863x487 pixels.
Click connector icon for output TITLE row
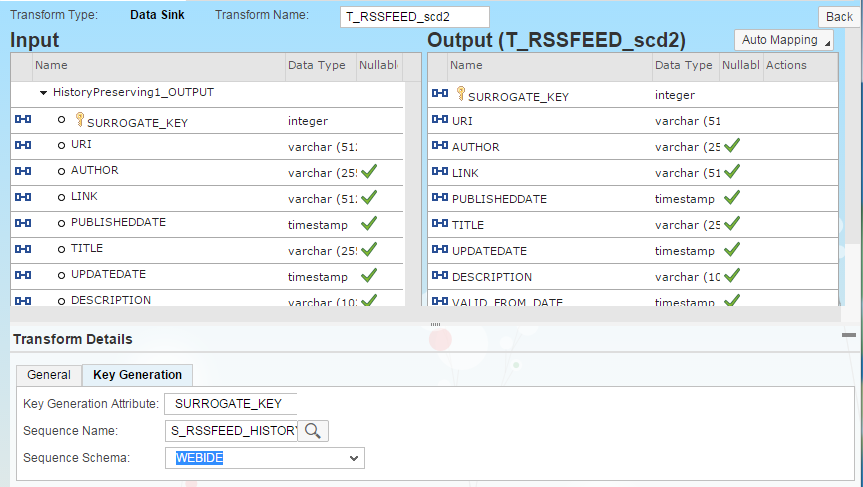pos(439,225)
